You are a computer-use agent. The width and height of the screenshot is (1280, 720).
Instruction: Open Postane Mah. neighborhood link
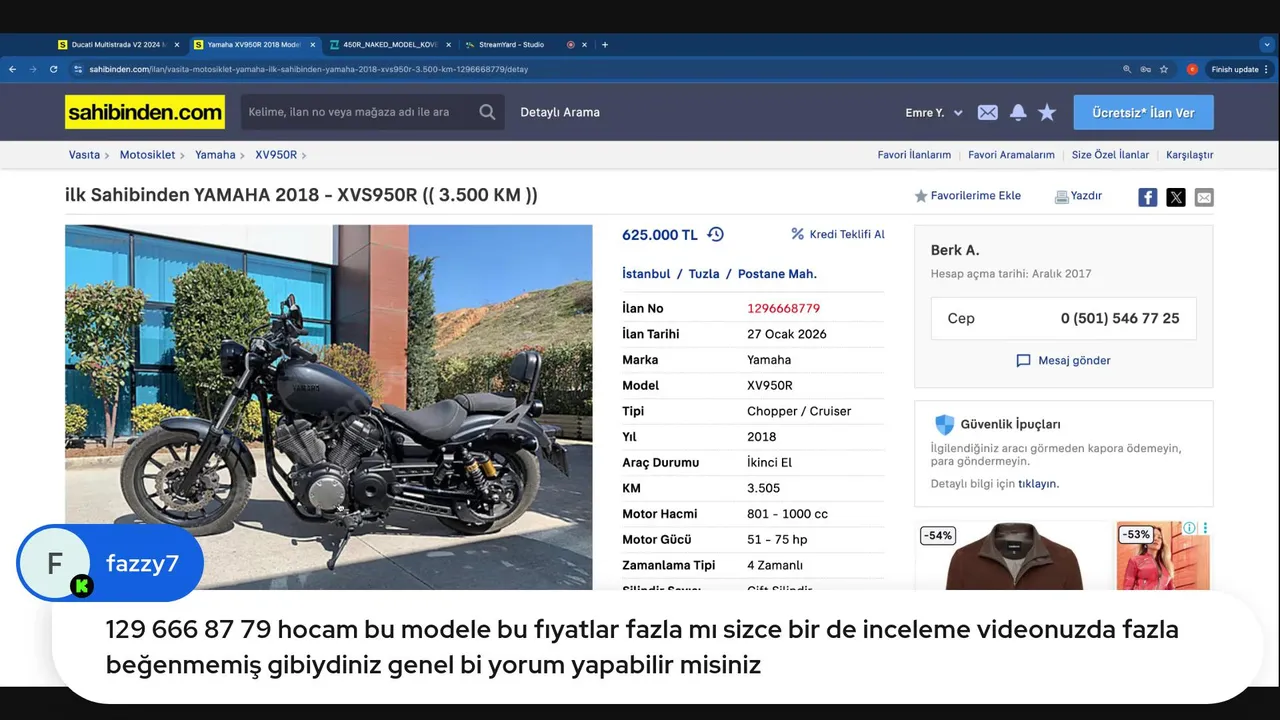tap(777, 274)
